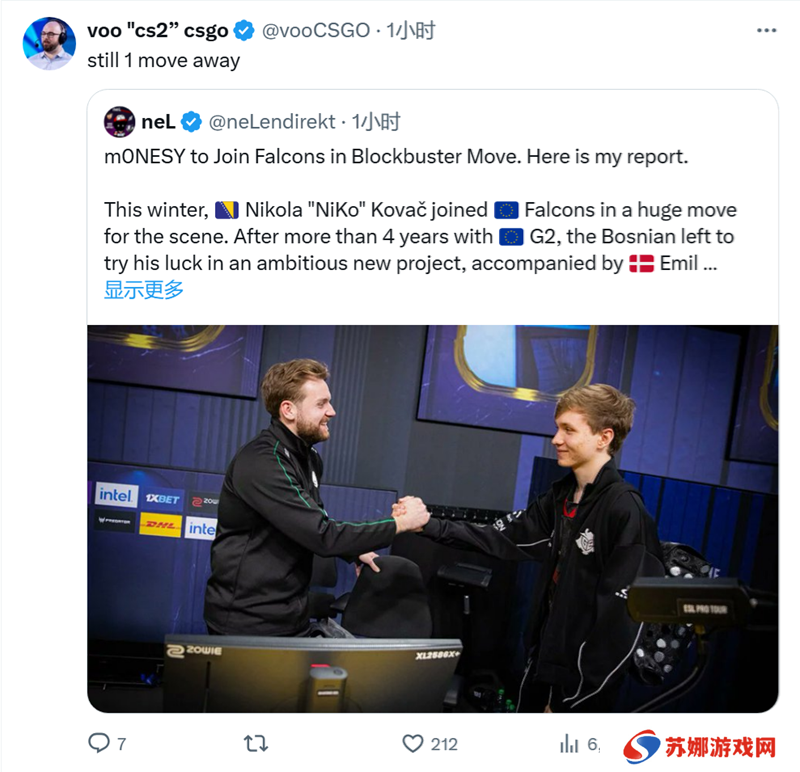Viewport: 800px width, 772px height.
Task: Click the quoted m0NESY report text
Action: (420, 210)
